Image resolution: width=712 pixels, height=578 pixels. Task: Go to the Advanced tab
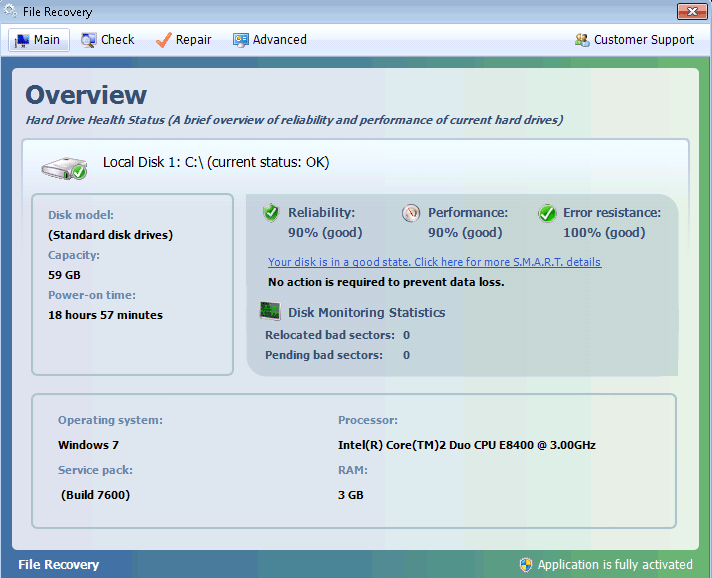click(269, 40)
